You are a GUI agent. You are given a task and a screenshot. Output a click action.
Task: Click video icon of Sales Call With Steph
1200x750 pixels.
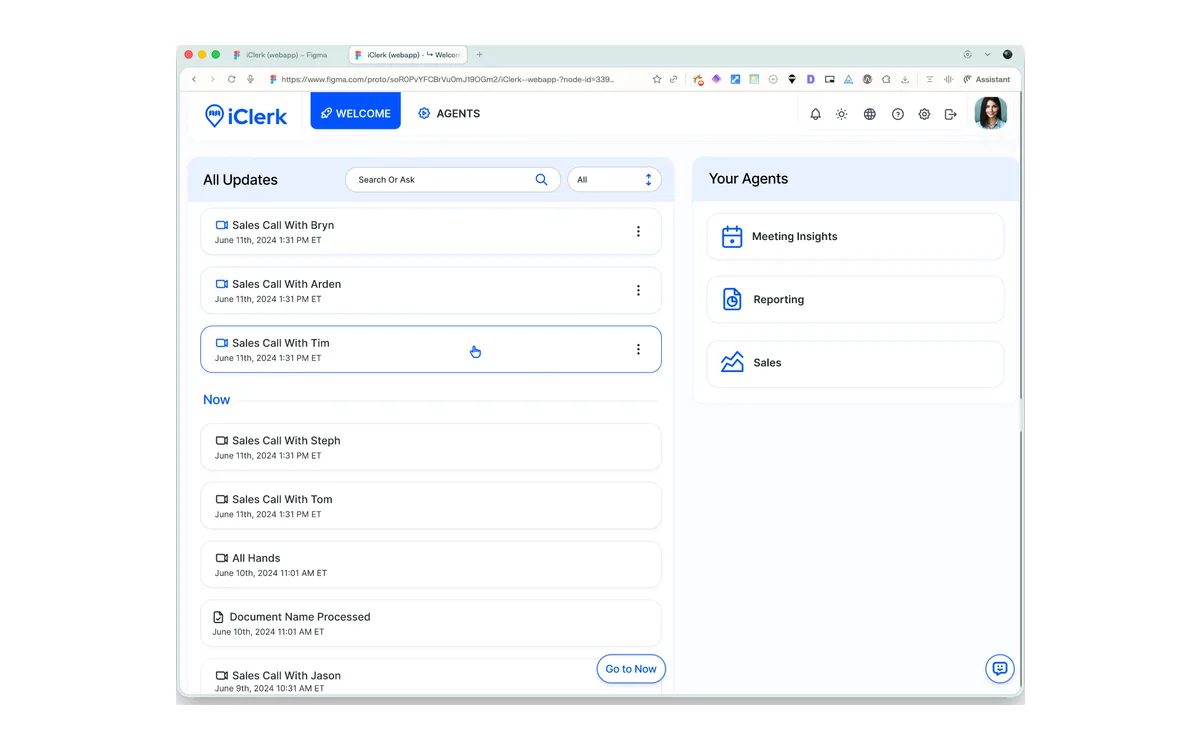222,441
